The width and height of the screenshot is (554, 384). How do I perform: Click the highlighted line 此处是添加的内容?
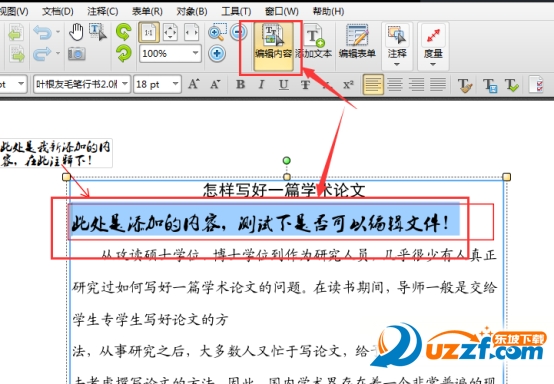coord(261,224)
